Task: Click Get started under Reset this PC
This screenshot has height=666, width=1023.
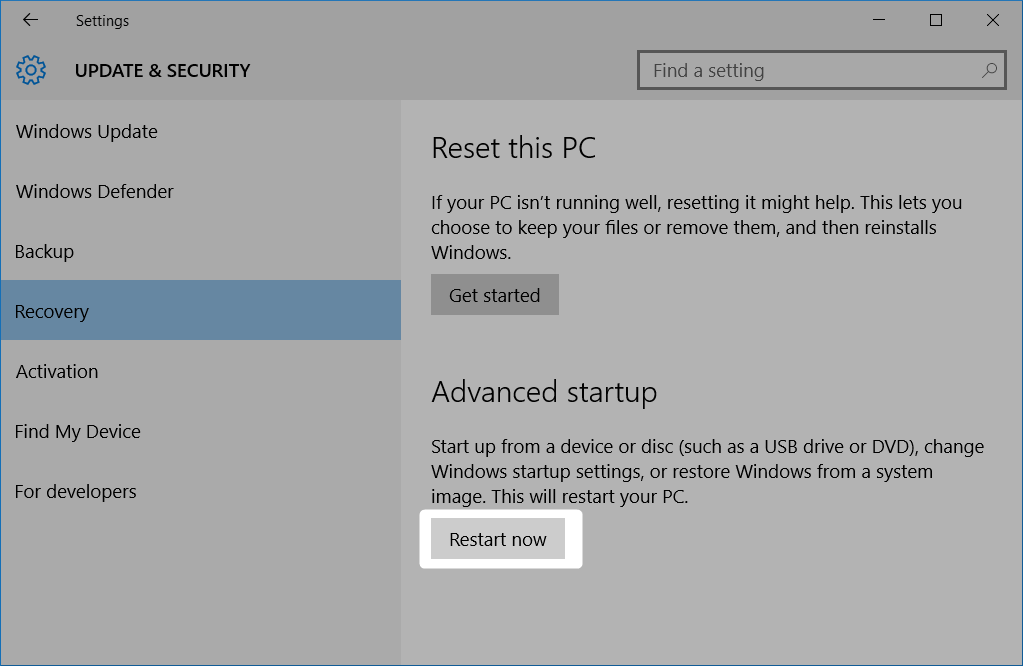Action: point(495,295)
